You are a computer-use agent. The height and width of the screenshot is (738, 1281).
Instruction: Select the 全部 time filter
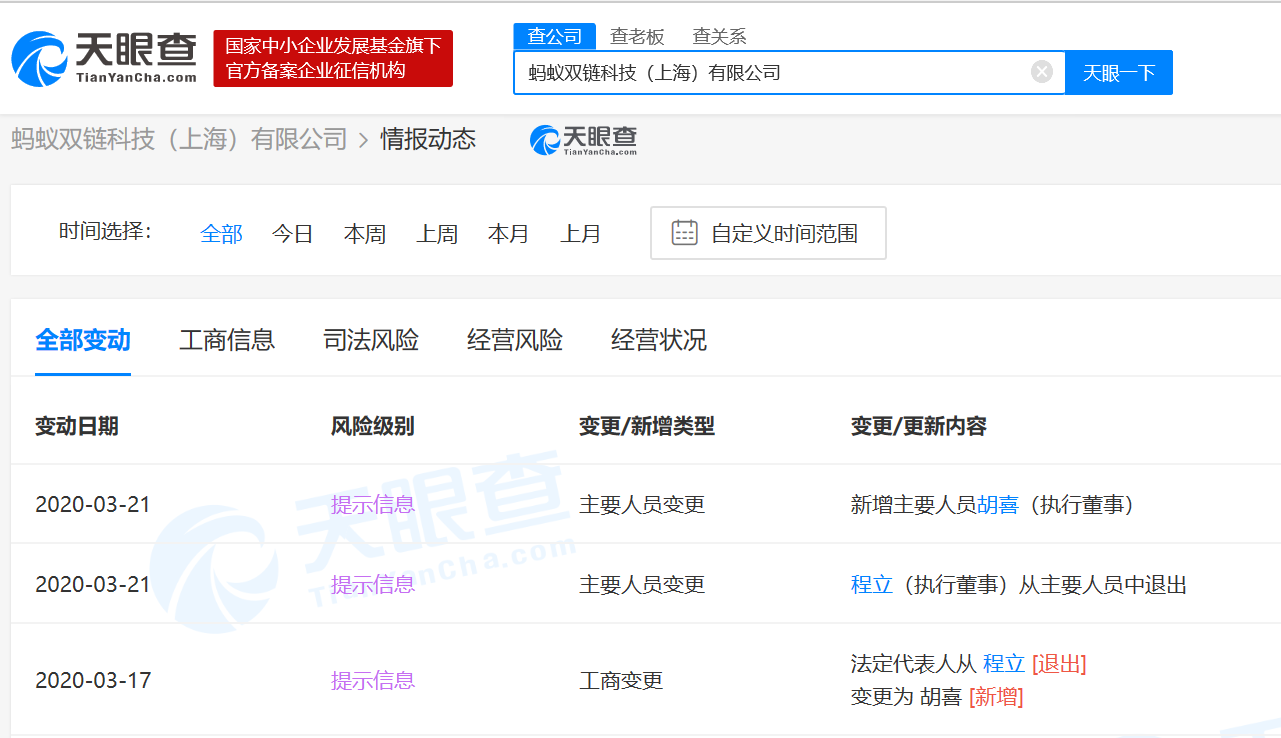(x=221, y=234)
